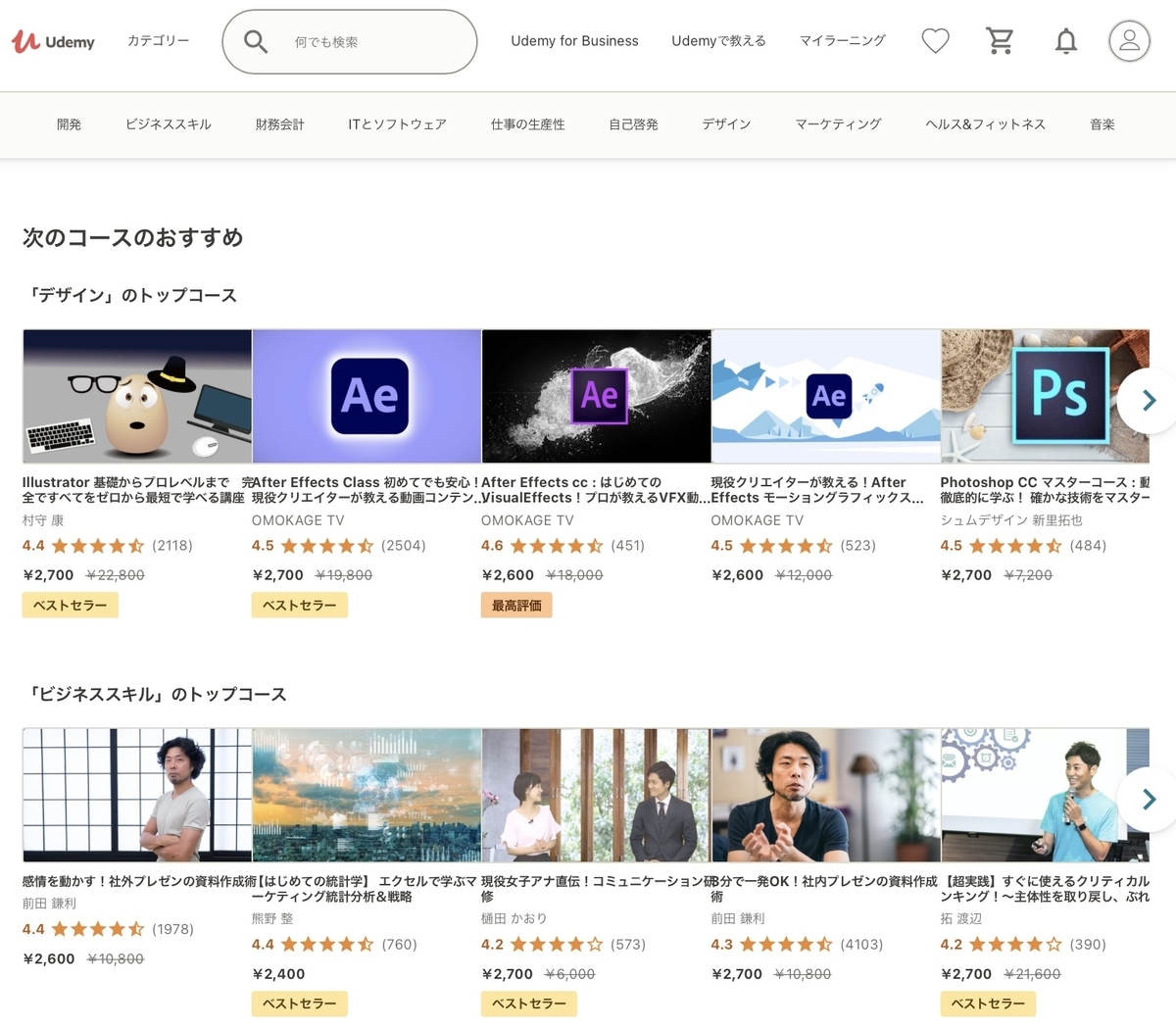The width and height of the screenshot is (1176, 1029).
Task: Select the ITとソフトウェア category
Action: (x=397, y=124)
